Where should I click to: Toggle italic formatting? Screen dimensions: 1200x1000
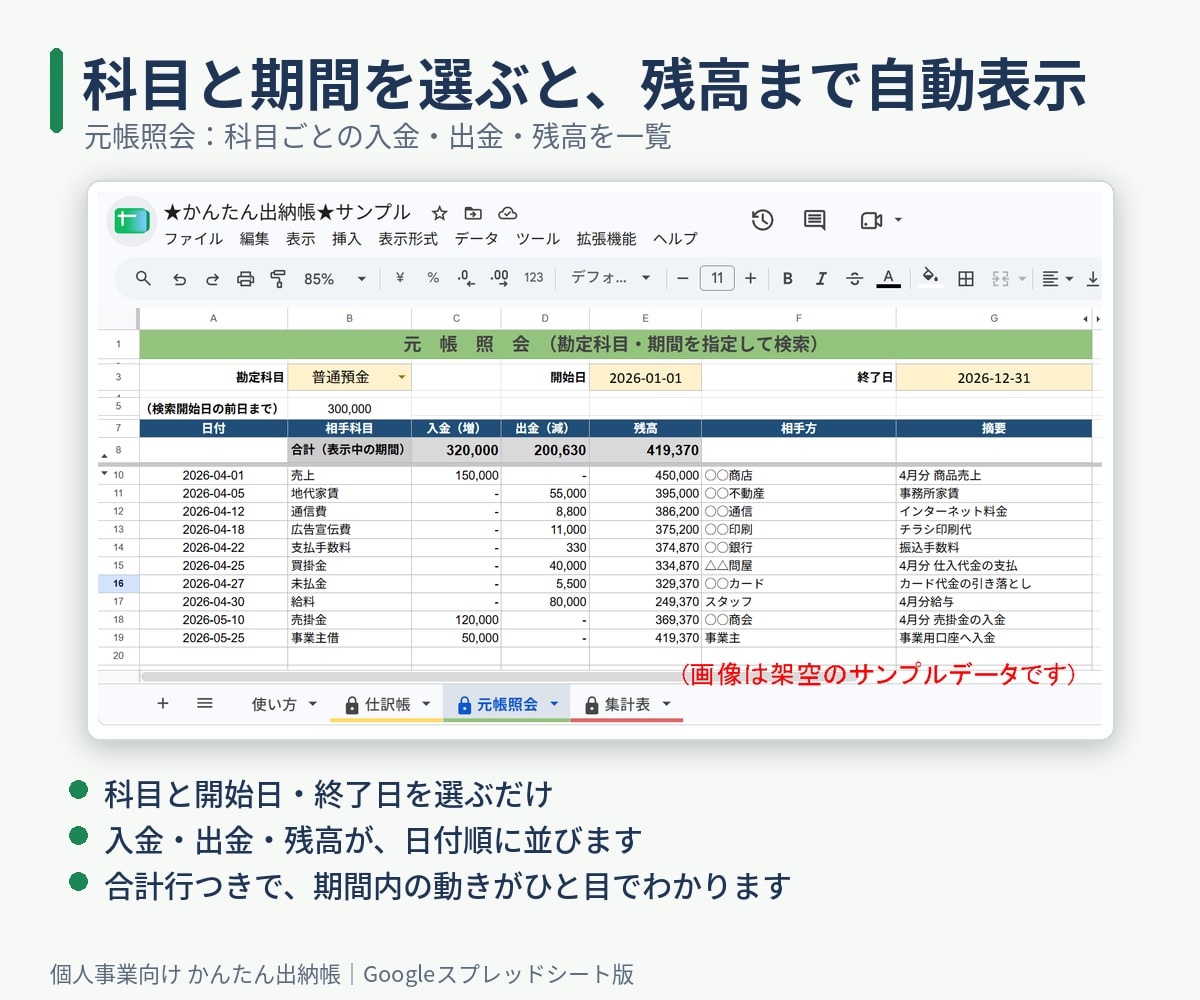[x=821, y=279]
